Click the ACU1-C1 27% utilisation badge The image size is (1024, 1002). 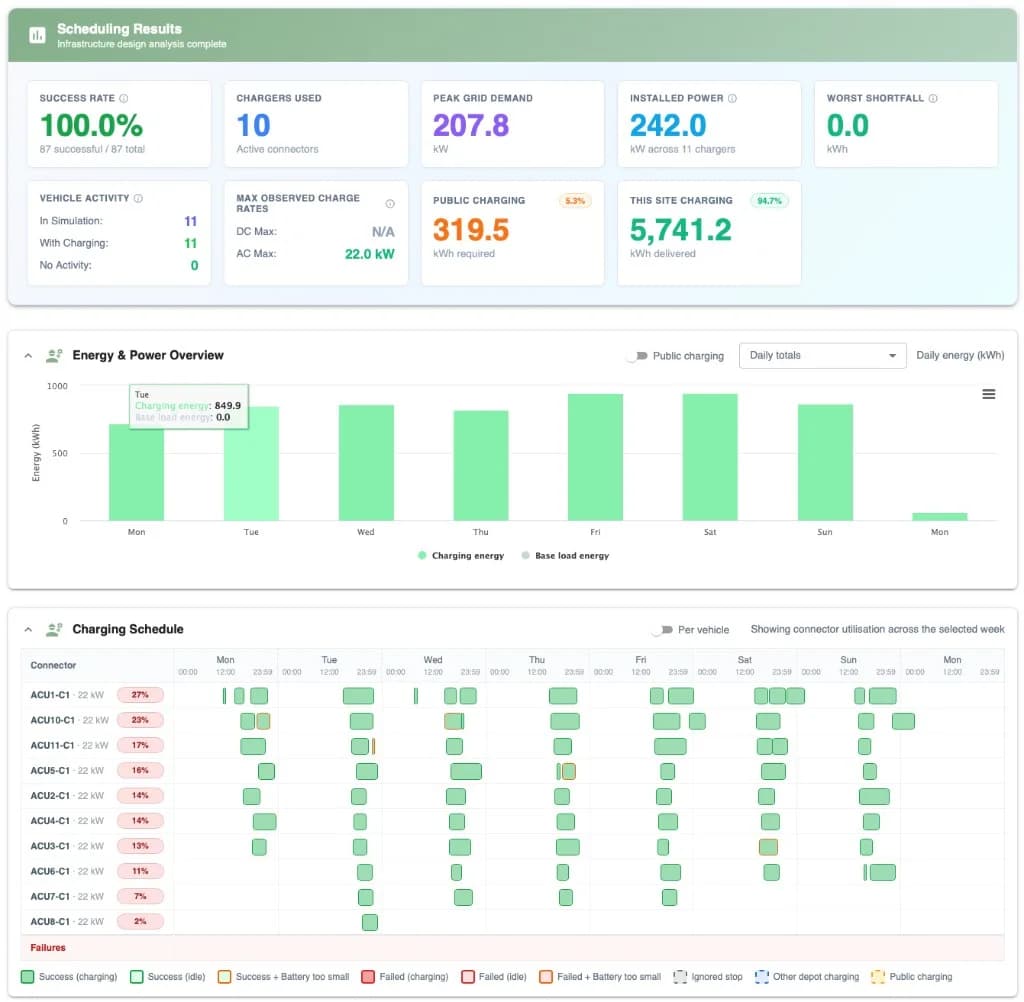tap(140, 695)
